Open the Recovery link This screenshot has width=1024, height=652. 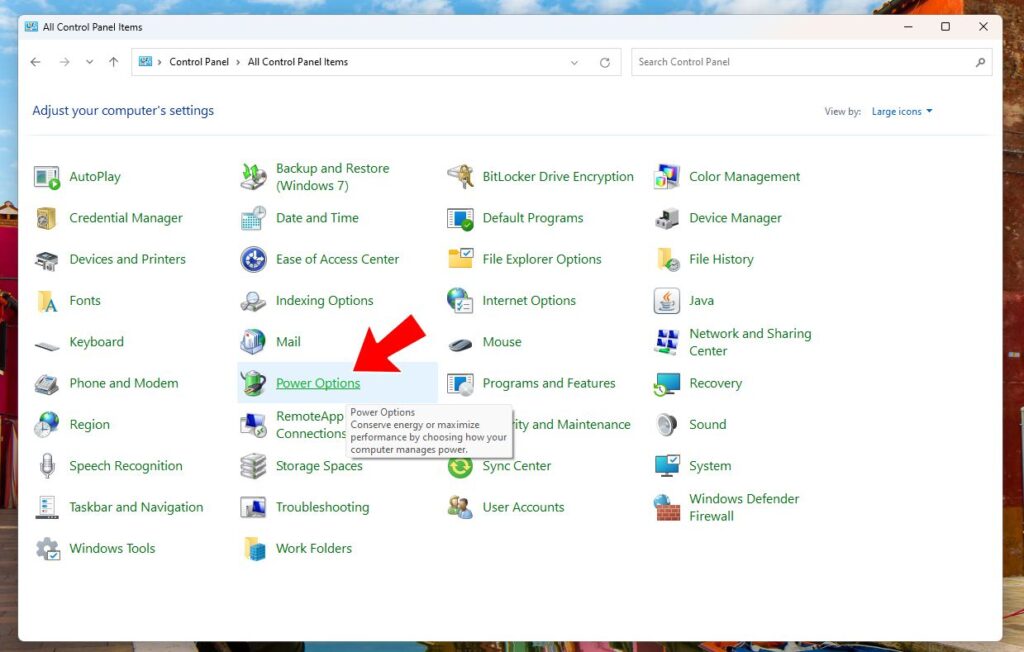point(715,383)
